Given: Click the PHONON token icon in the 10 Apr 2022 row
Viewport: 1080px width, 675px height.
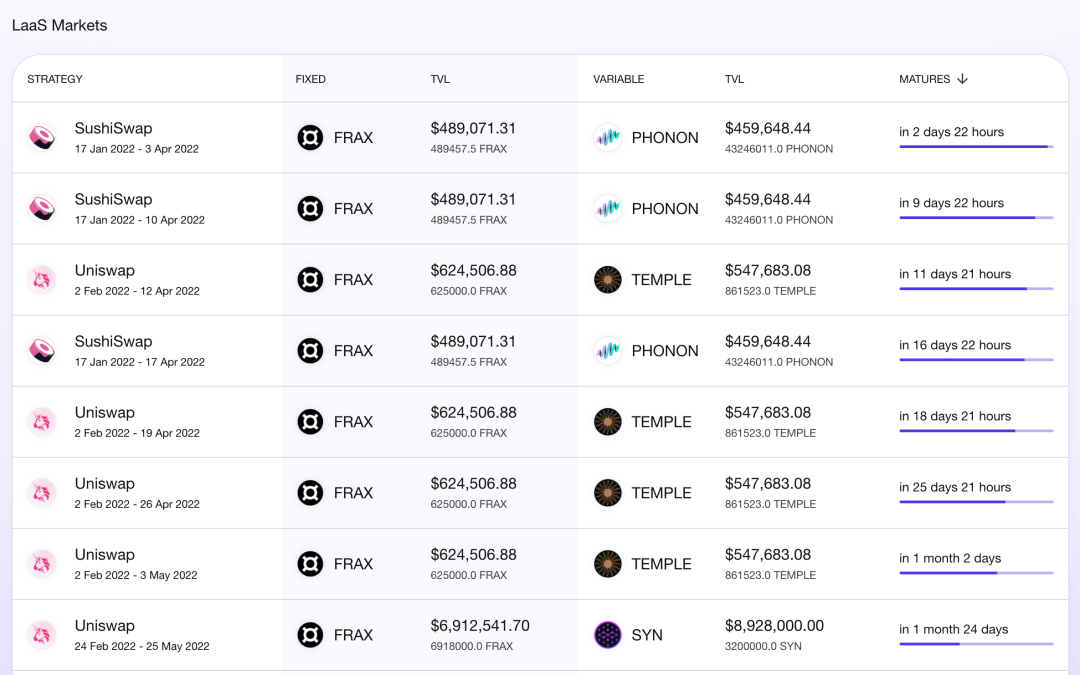Looking at the screenshot, I should tap(608, 209).
